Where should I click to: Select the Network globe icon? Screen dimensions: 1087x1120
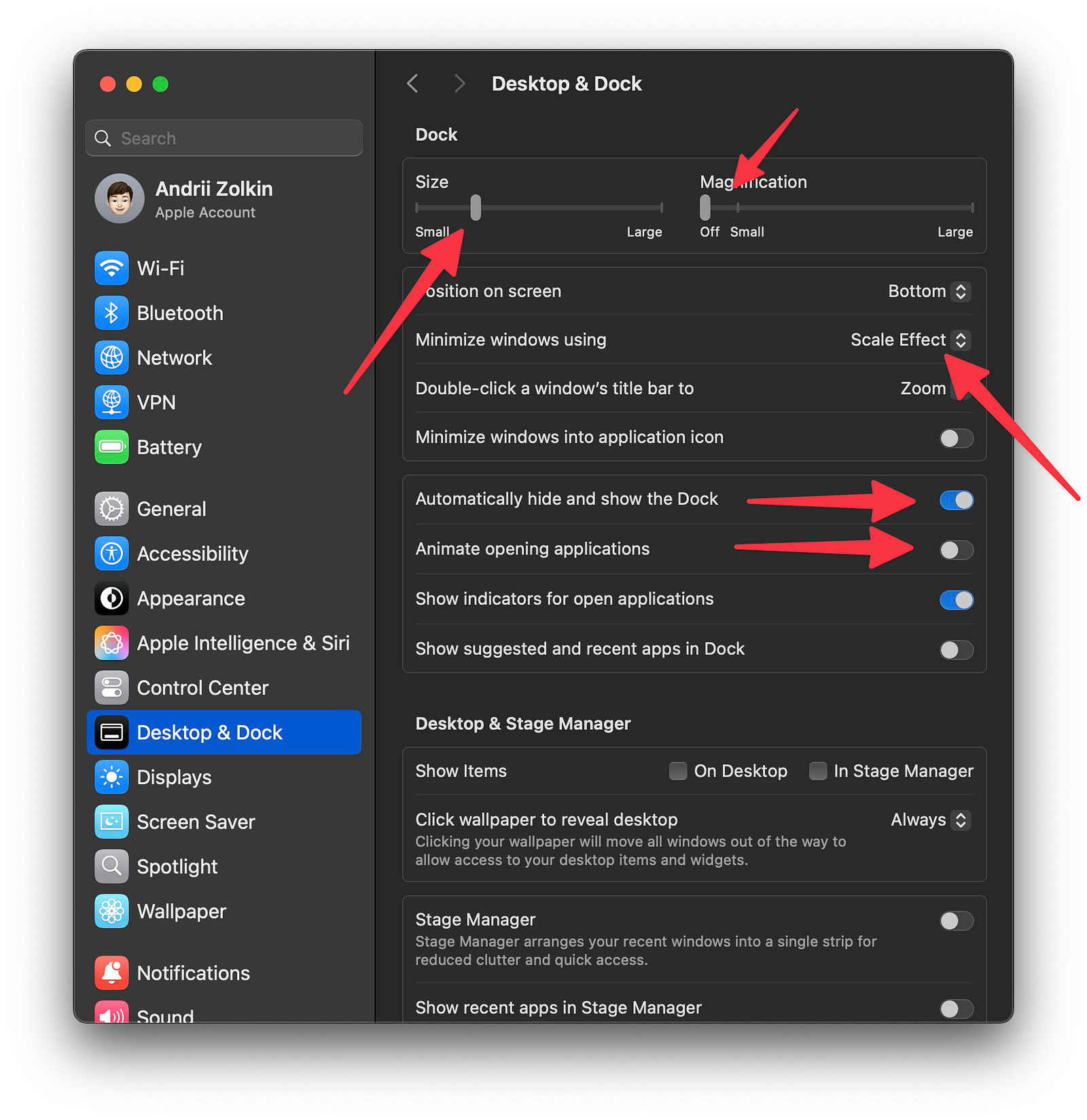[111, 357]
